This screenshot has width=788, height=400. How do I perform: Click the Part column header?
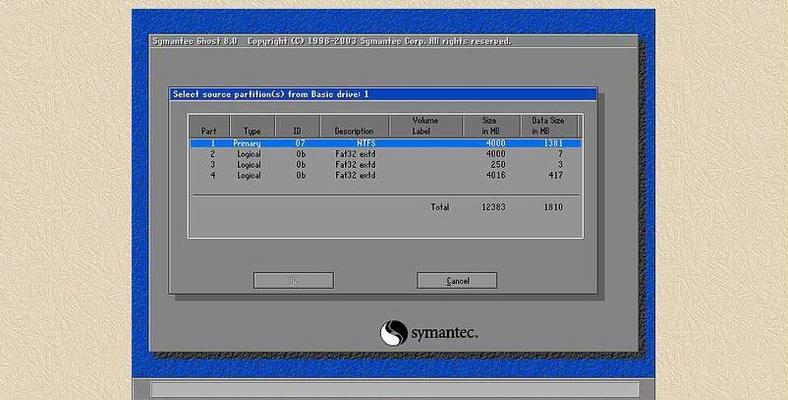pyautogui.click(x=209, y=126)
